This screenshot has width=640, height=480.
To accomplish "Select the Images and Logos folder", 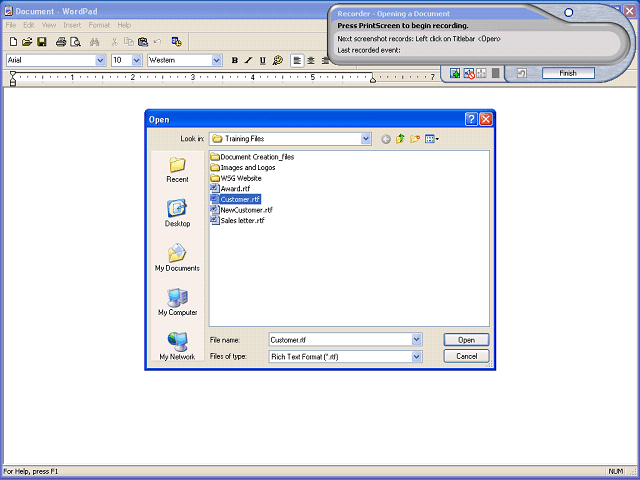I will pyautogui.click(x=243, y=167).
